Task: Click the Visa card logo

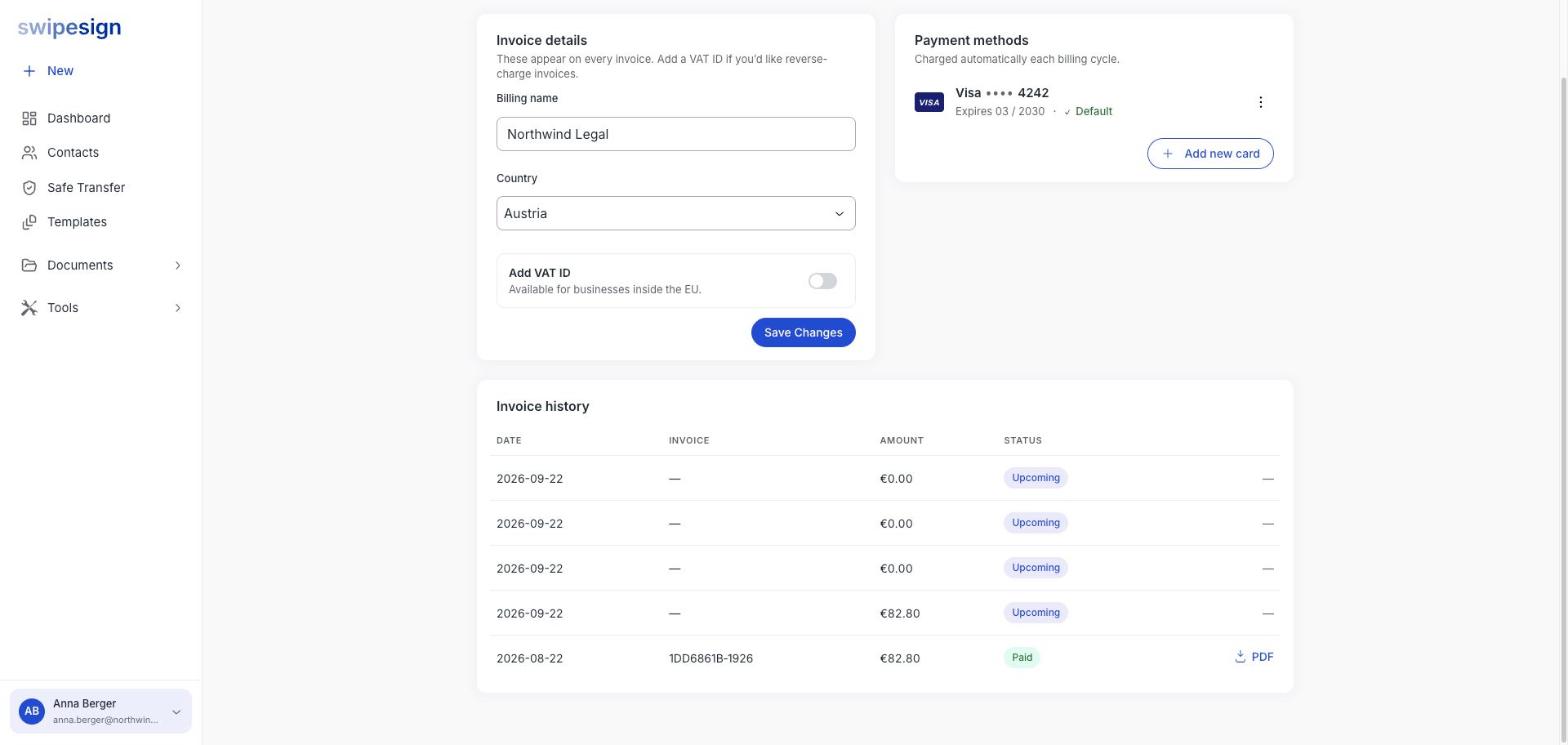Action: 929,102
